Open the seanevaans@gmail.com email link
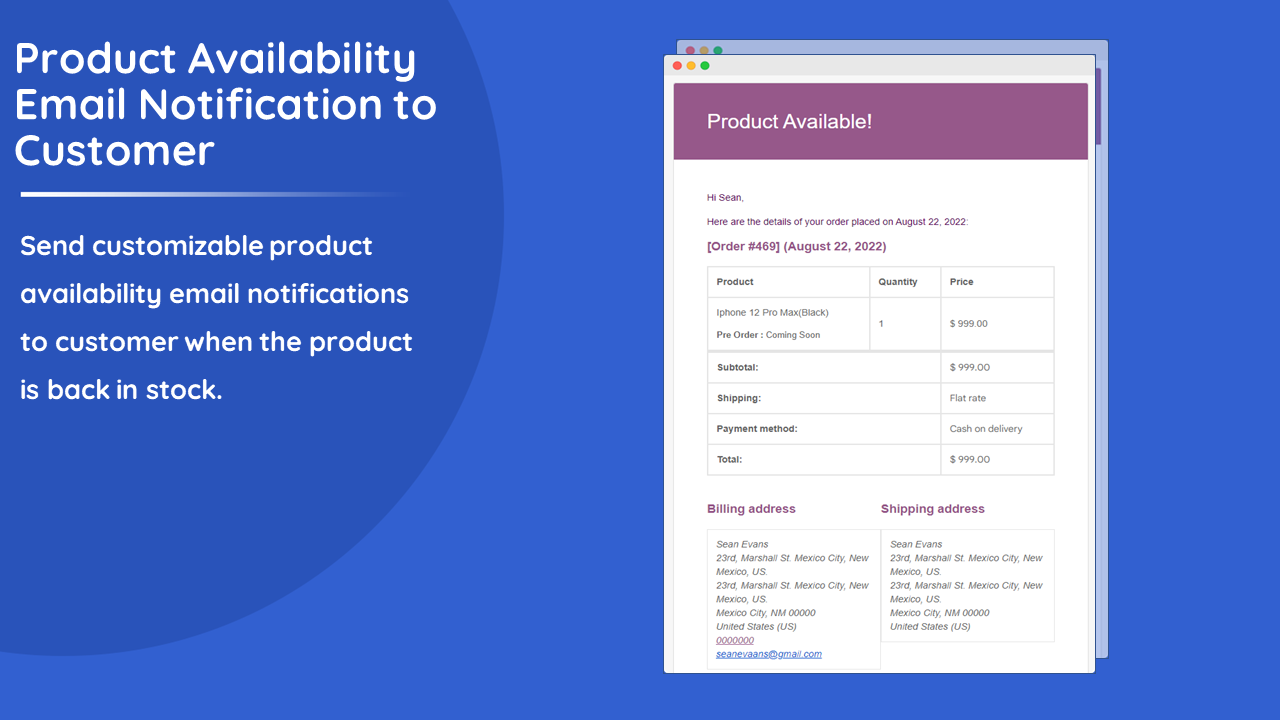 click(x=768, y=654)
